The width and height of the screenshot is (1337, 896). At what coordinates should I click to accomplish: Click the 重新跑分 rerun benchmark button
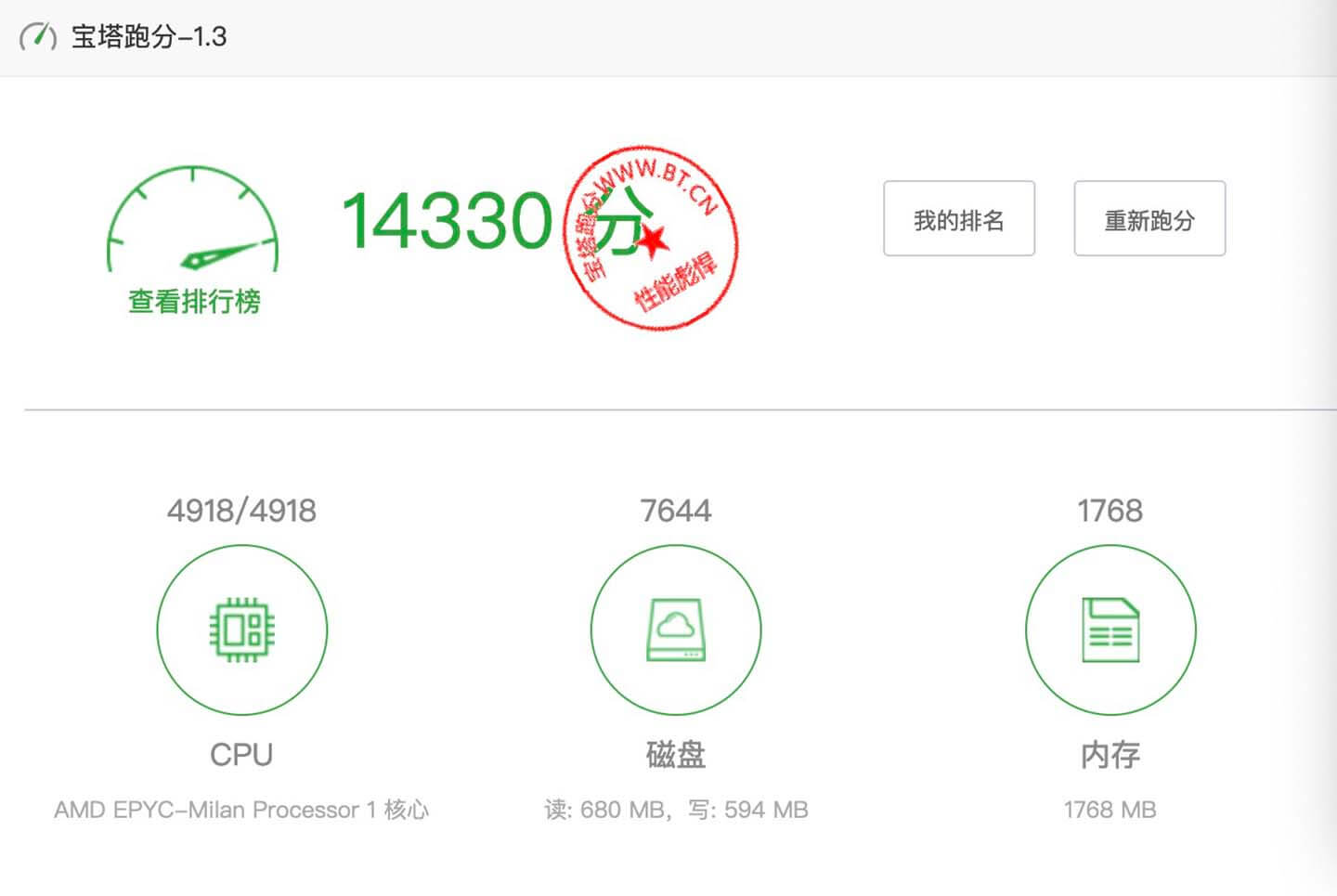coord(1149,218)
